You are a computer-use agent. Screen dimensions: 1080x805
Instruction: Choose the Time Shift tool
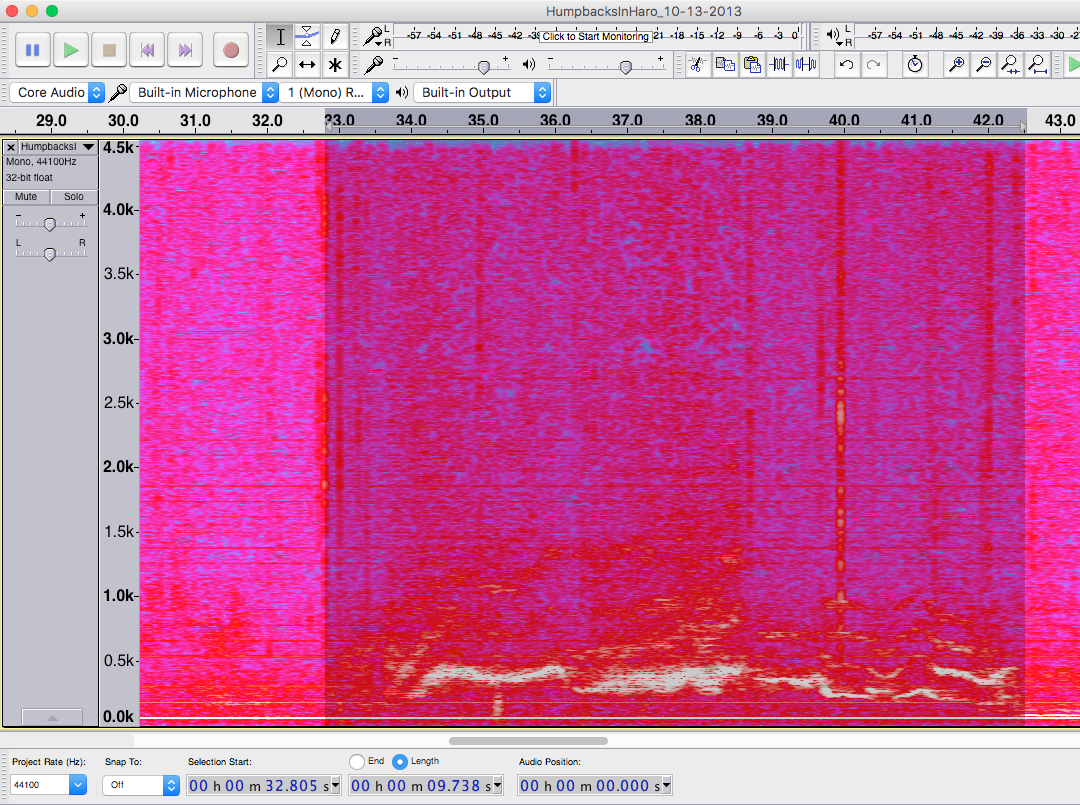click(x=307, y=65)
